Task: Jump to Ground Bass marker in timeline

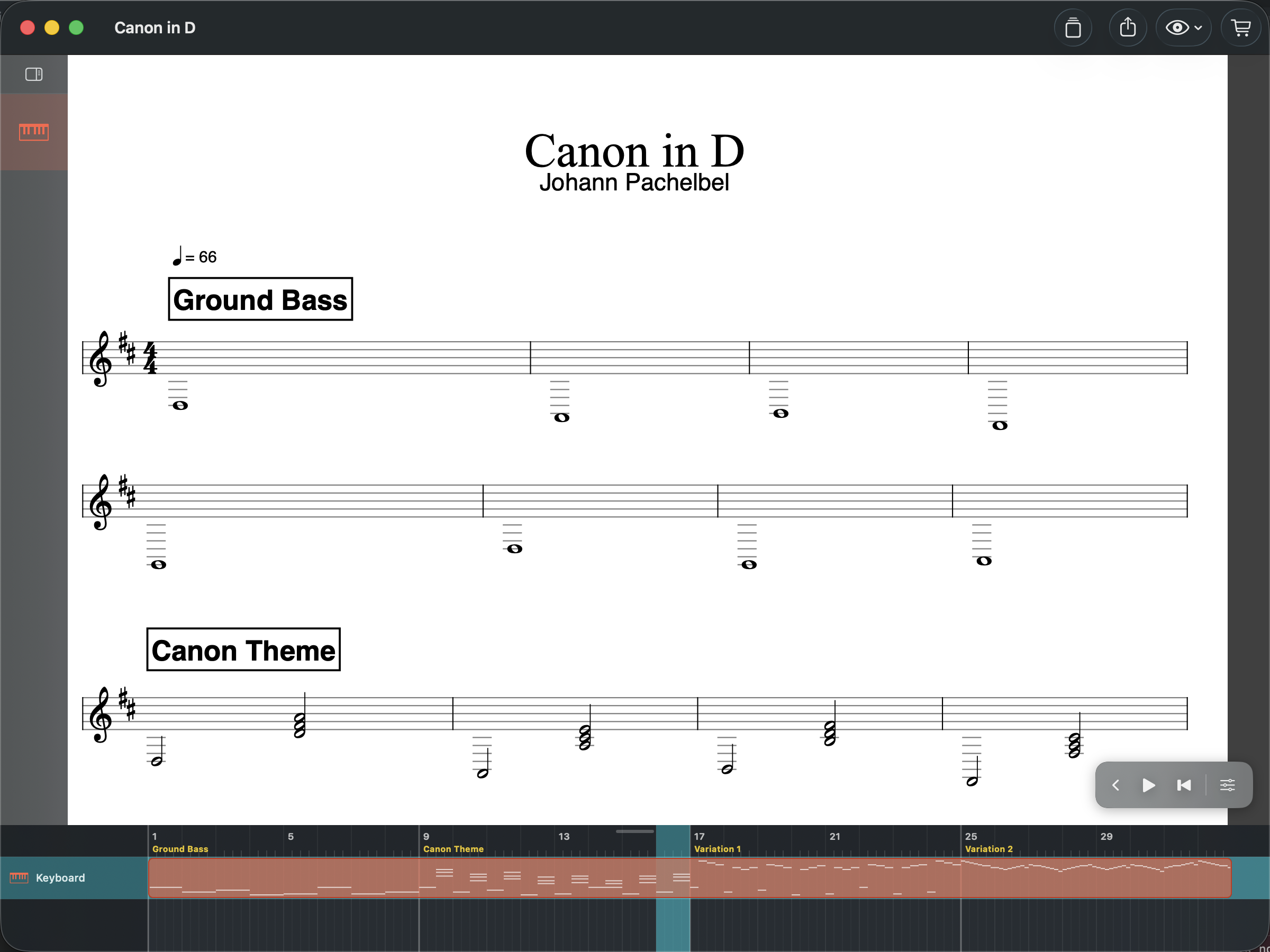Action: pos(180,849)
